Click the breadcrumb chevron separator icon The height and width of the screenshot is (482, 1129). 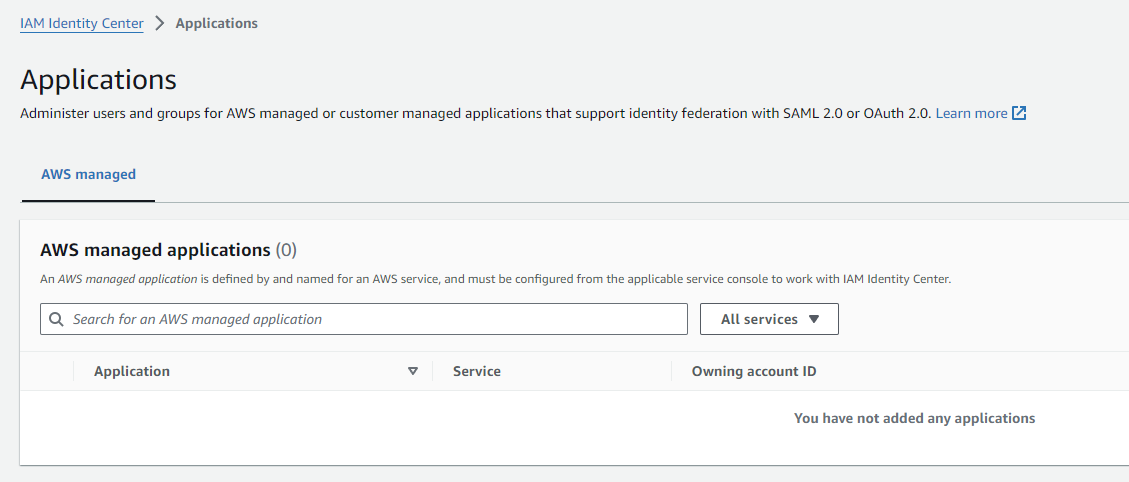click(x=160, y=23)
